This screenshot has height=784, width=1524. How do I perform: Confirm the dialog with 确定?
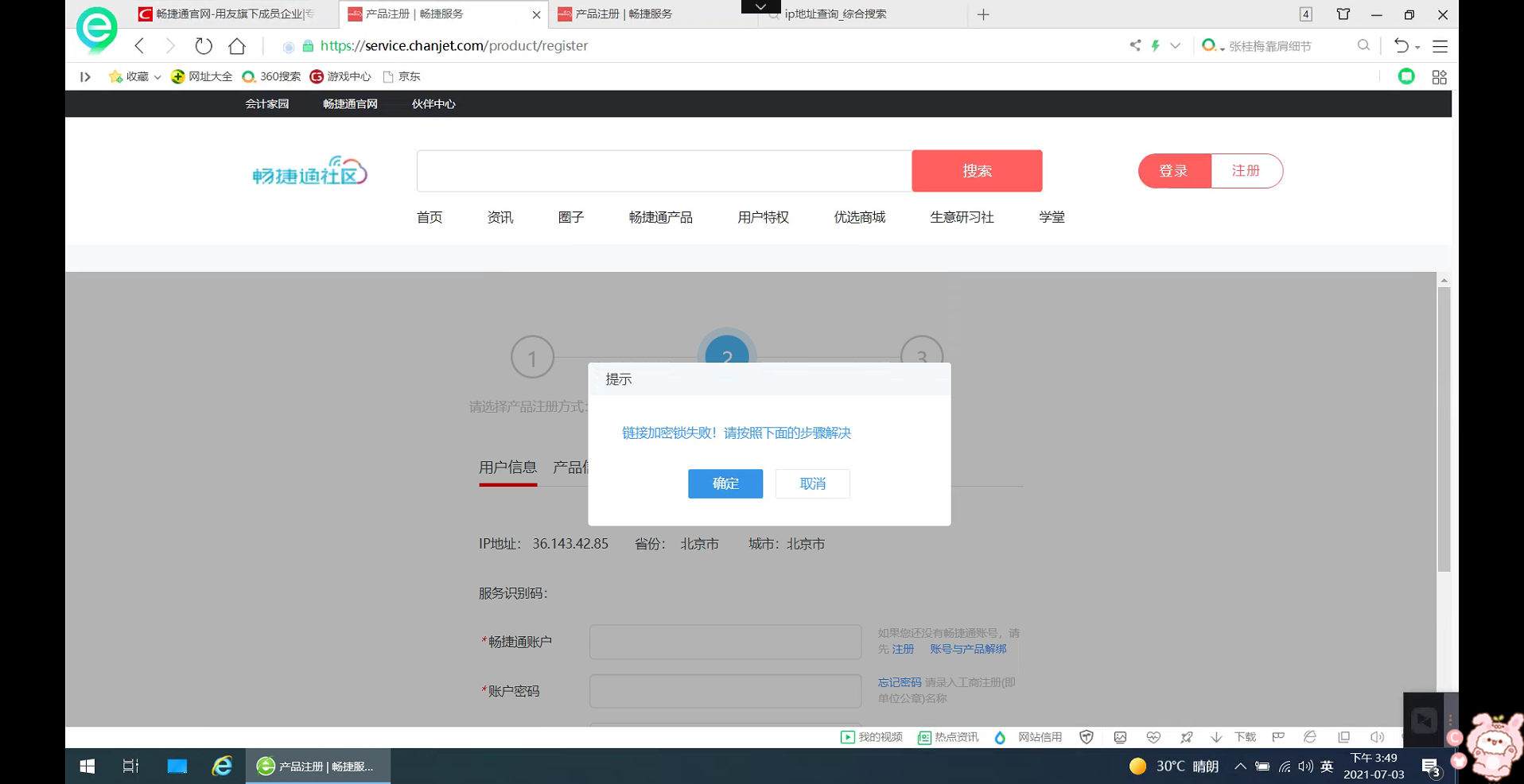point(725,483)
